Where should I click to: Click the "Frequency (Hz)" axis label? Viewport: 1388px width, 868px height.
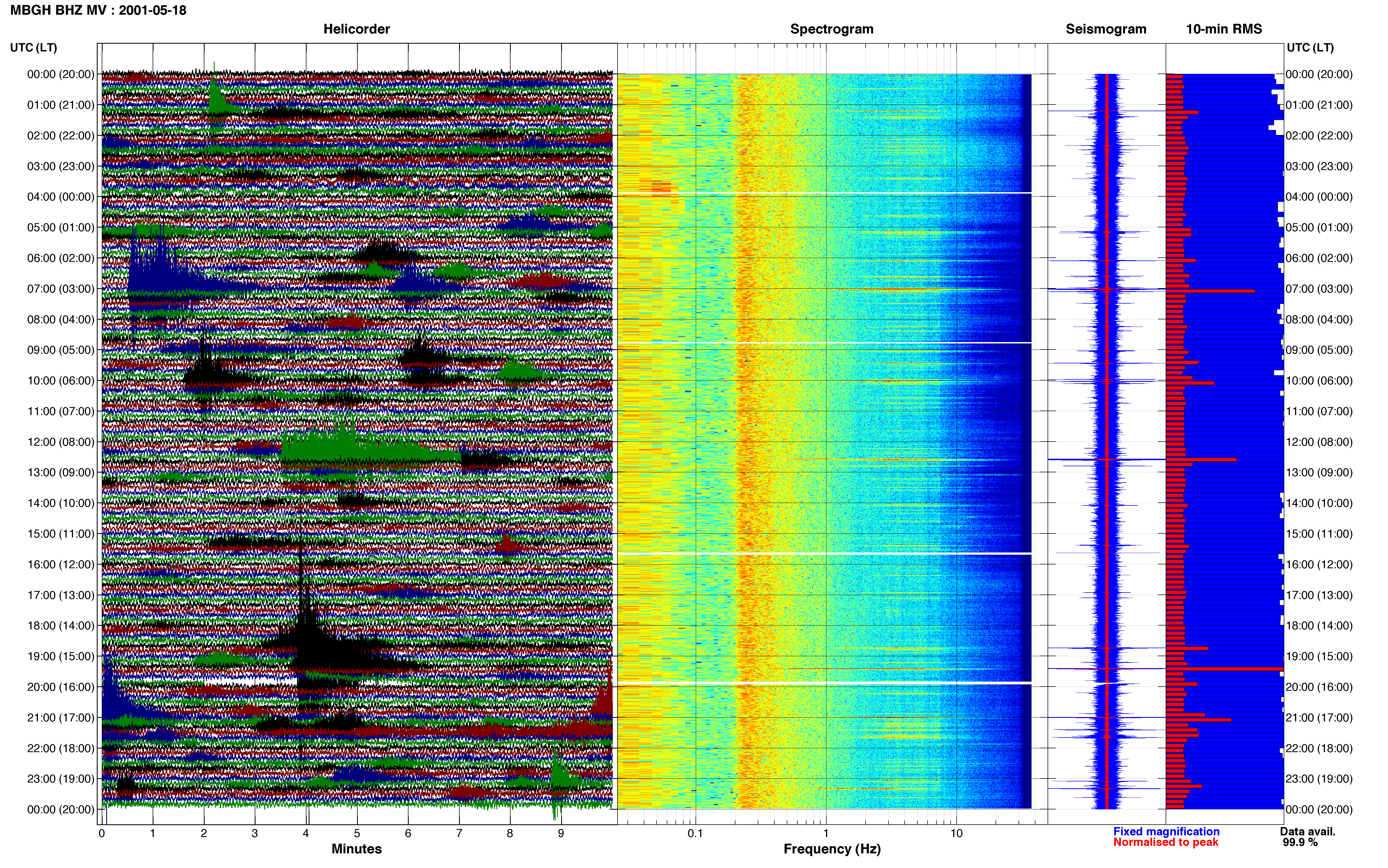coord(832,849)
